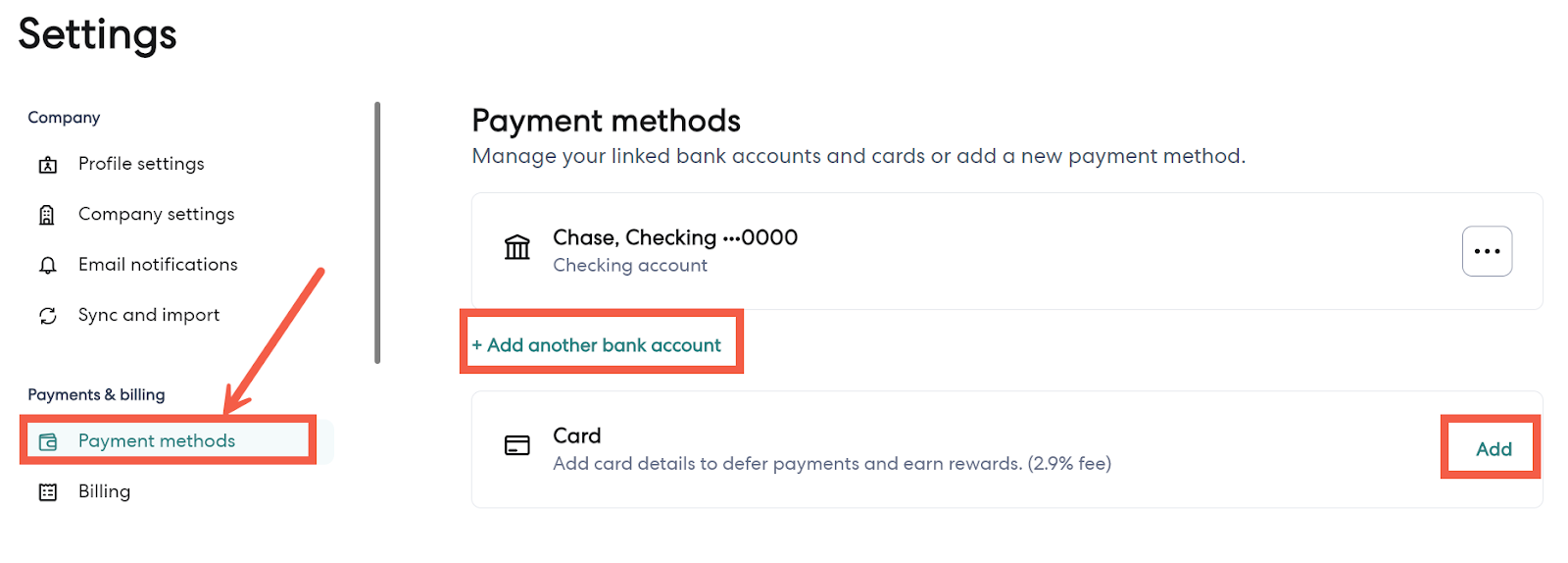
Task: Navigate to Billing page
Action: 104,491
